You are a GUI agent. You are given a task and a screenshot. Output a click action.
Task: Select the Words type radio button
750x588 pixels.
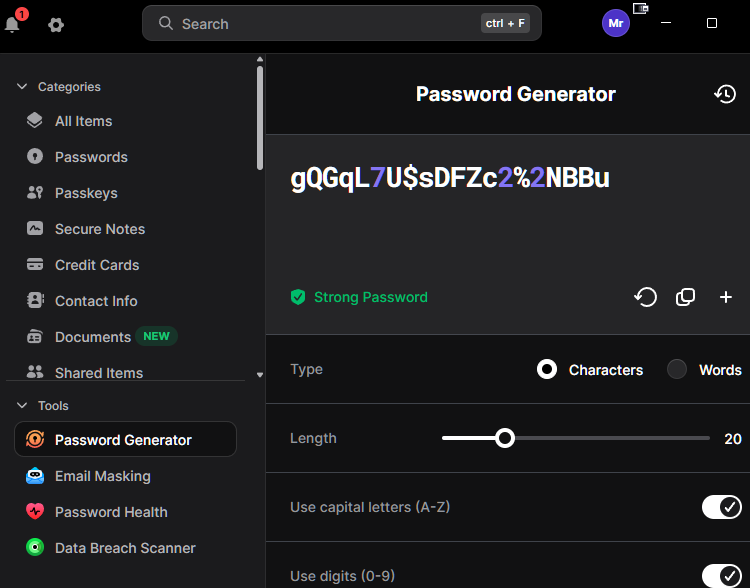pos(677,369)
